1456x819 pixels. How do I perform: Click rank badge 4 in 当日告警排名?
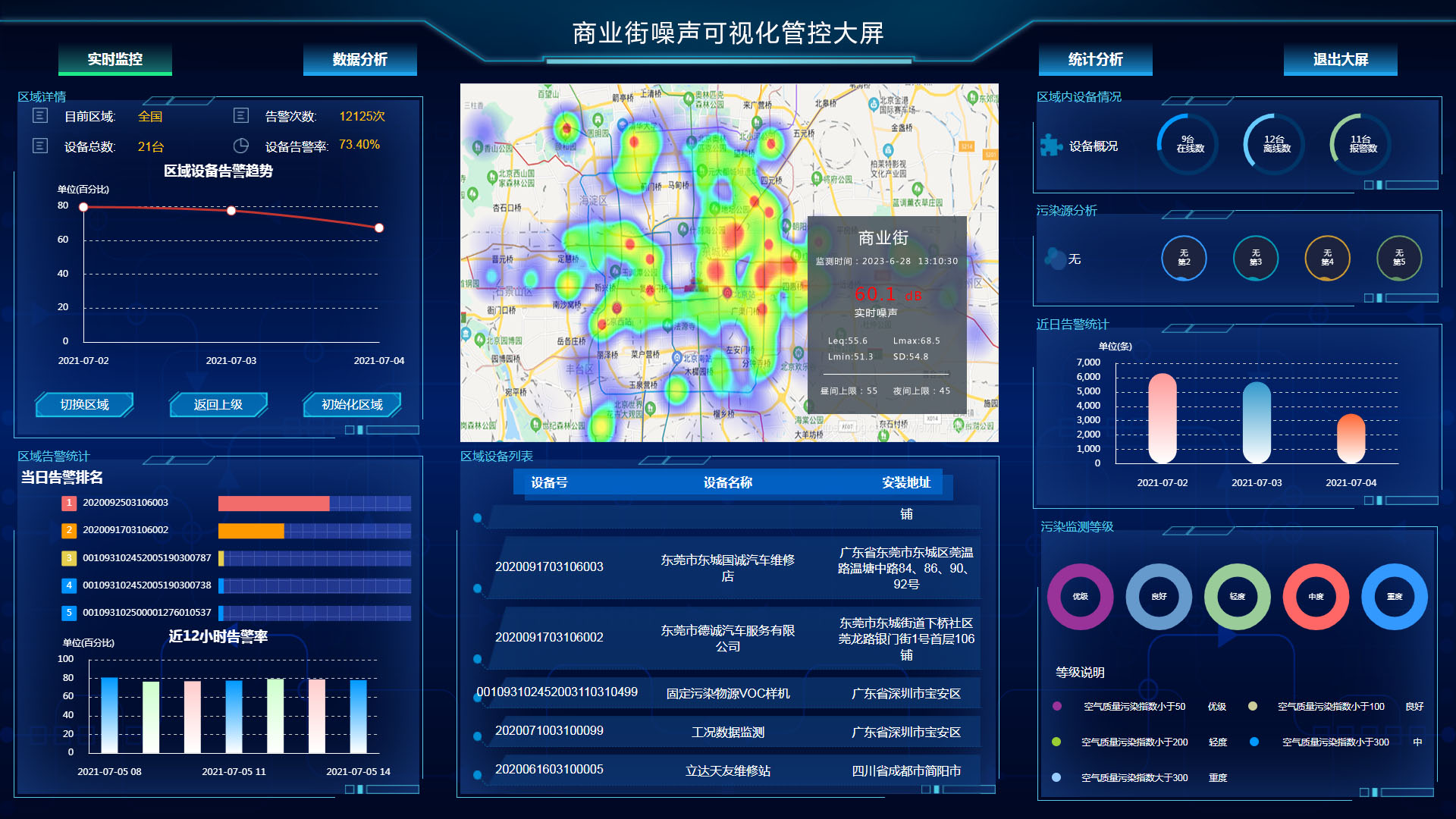coord(69,585)
